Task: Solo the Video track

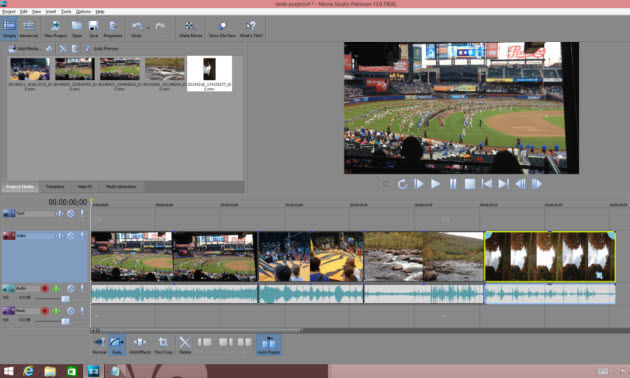Action: point(82,236)
